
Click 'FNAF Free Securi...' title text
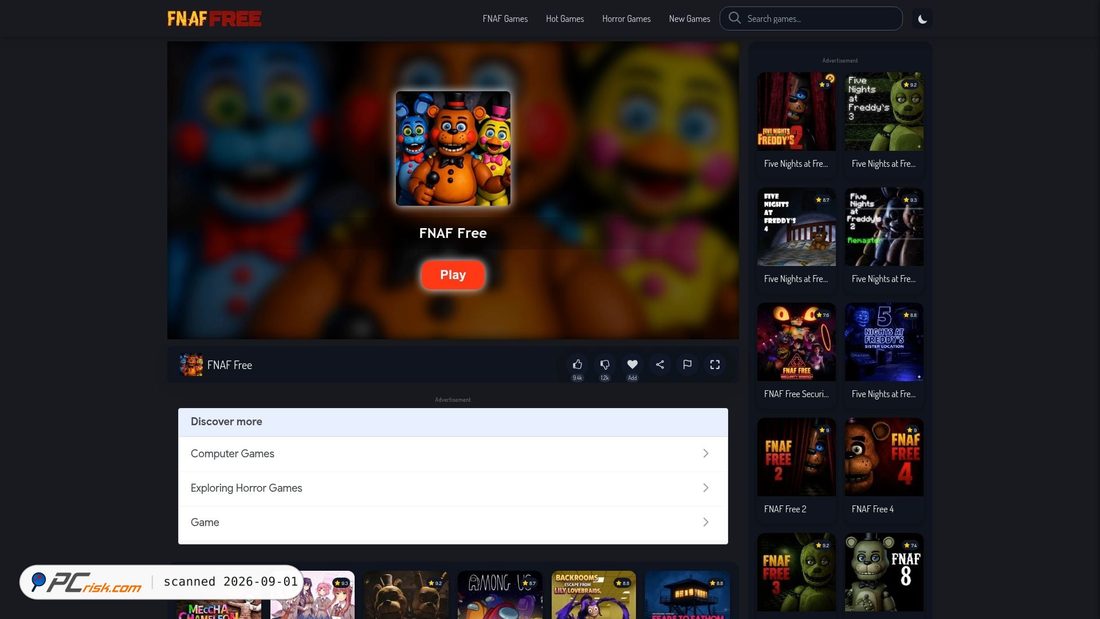(796, 394)
